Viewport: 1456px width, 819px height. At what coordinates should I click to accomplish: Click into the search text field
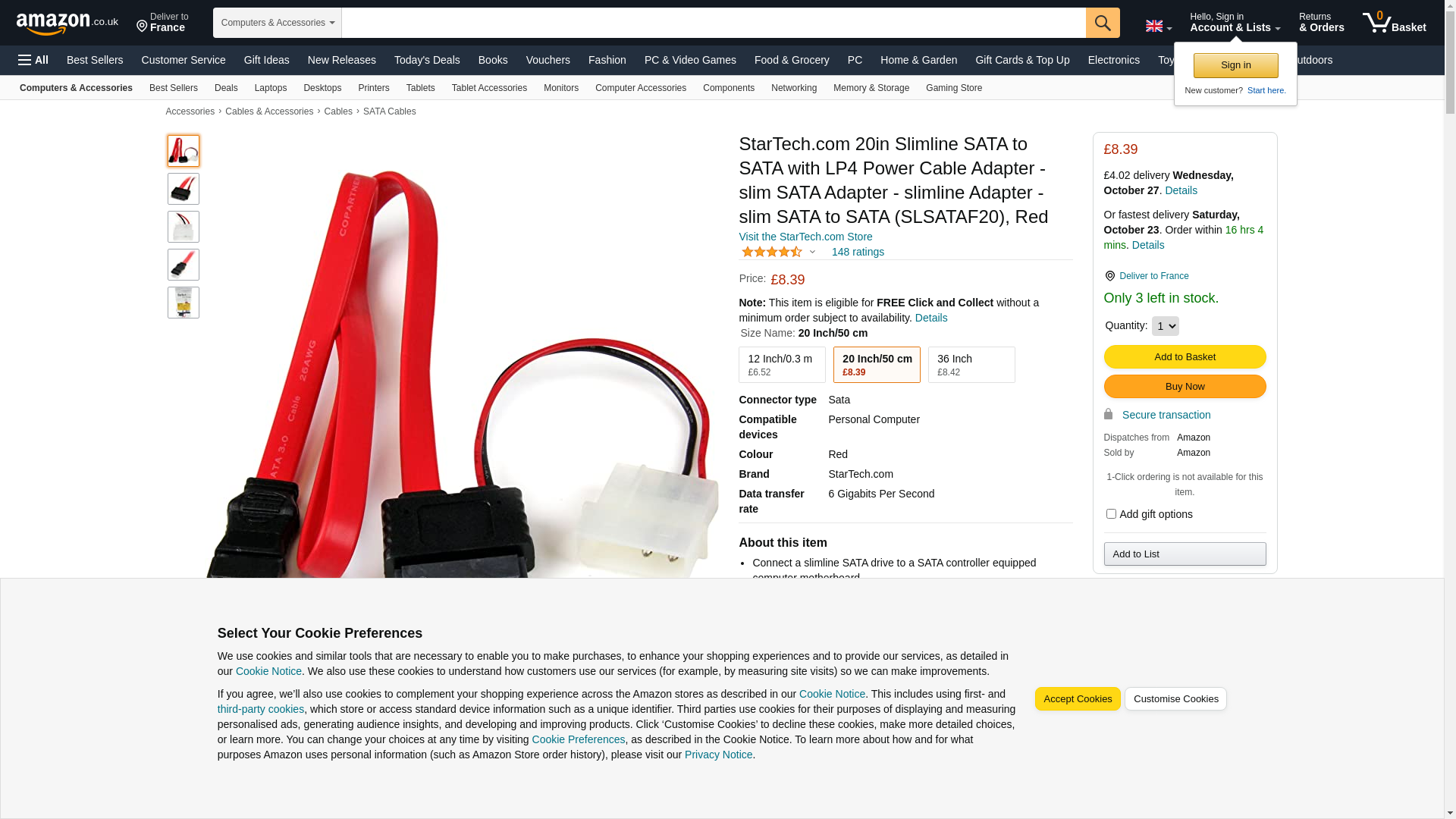pos(714,23)
